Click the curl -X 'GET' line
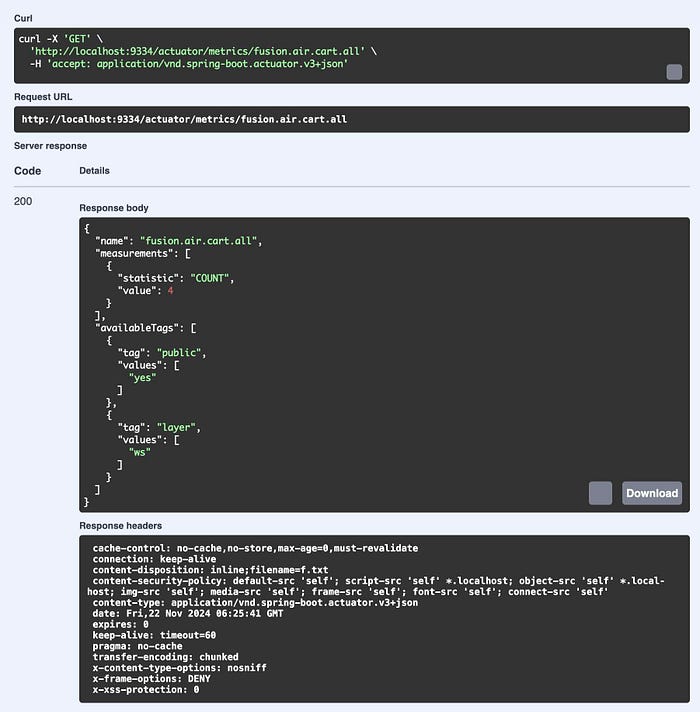 point(61,39)
